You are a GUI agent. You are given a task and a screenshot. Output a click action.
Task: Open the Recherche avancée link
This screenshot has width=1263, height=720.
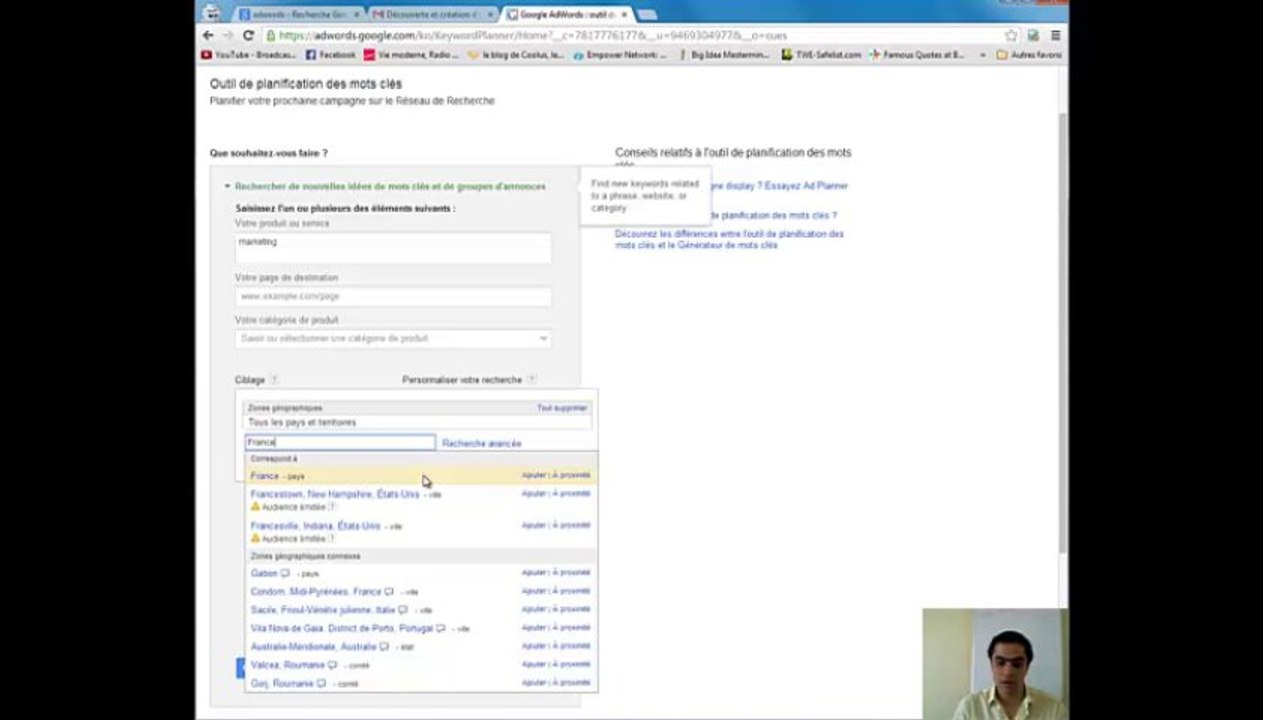pos(481,443)
